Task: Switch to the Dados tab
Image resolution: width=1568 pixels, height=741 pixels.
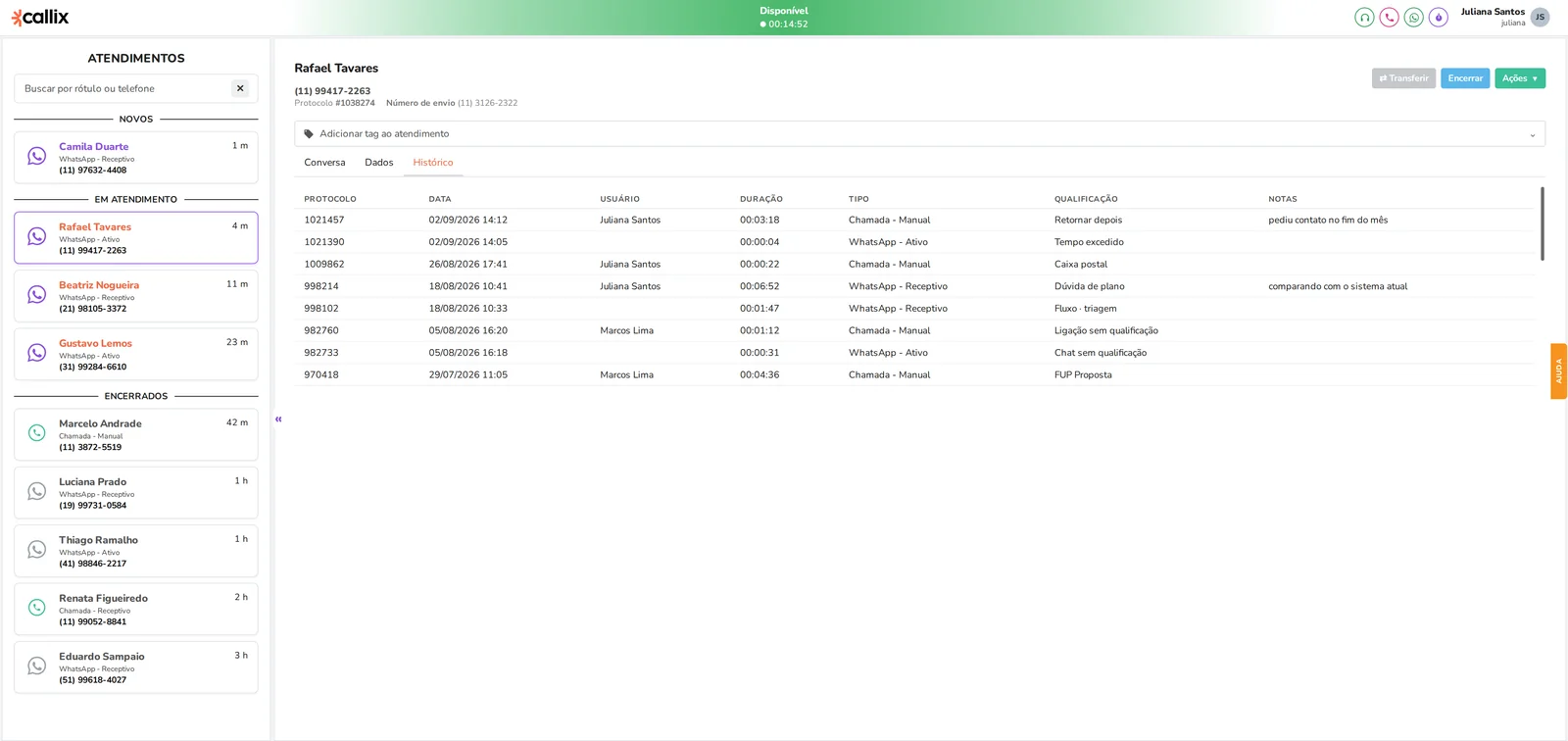Action: click(379, 163)
